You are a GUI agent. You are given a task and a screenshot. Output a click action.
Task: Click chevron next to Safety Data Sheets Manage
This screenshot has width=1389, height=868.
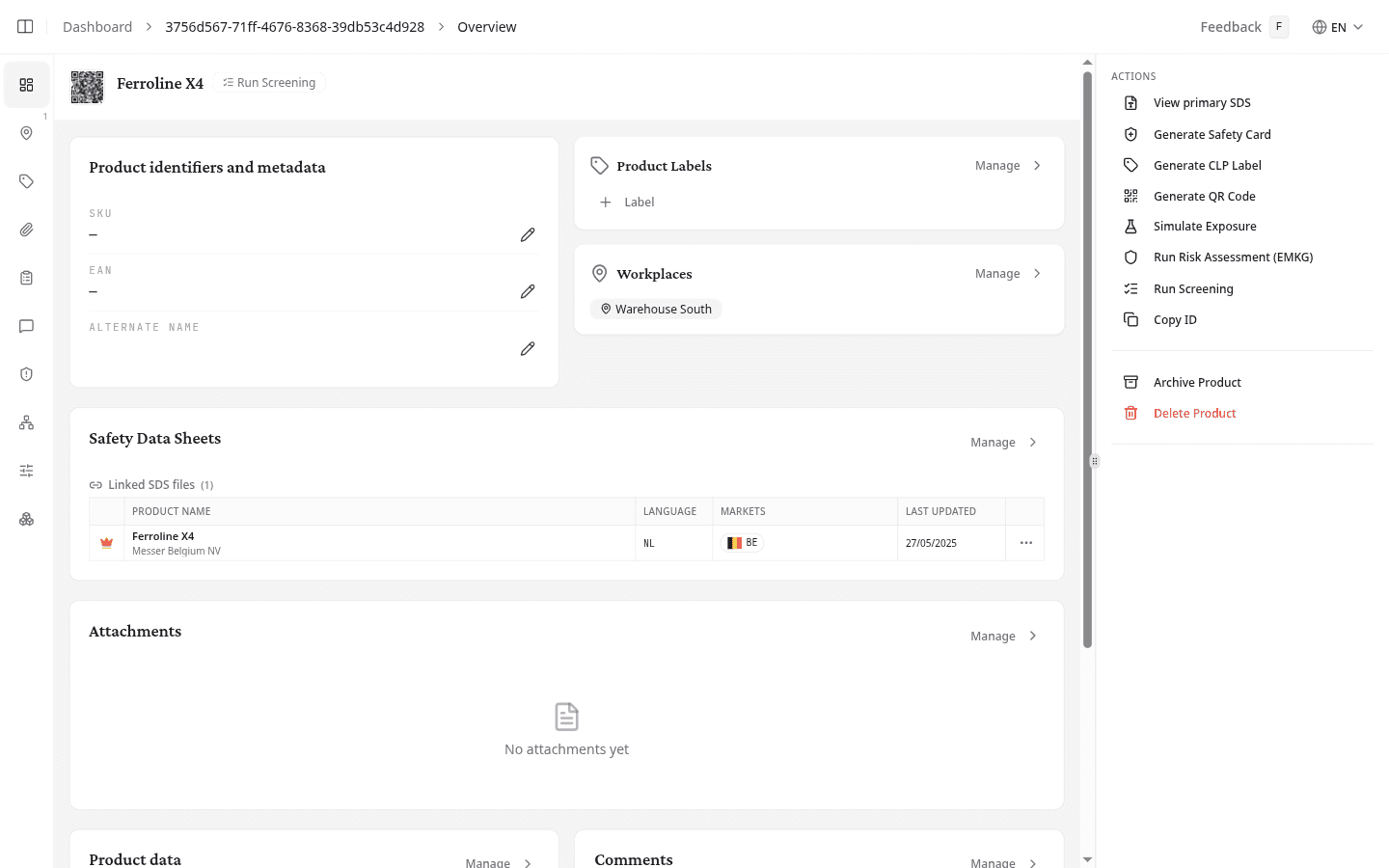point(1032,443)
